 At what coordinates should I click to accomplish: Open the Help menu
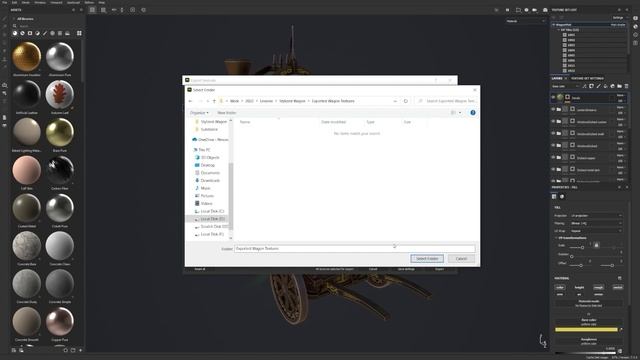[101, 2]
